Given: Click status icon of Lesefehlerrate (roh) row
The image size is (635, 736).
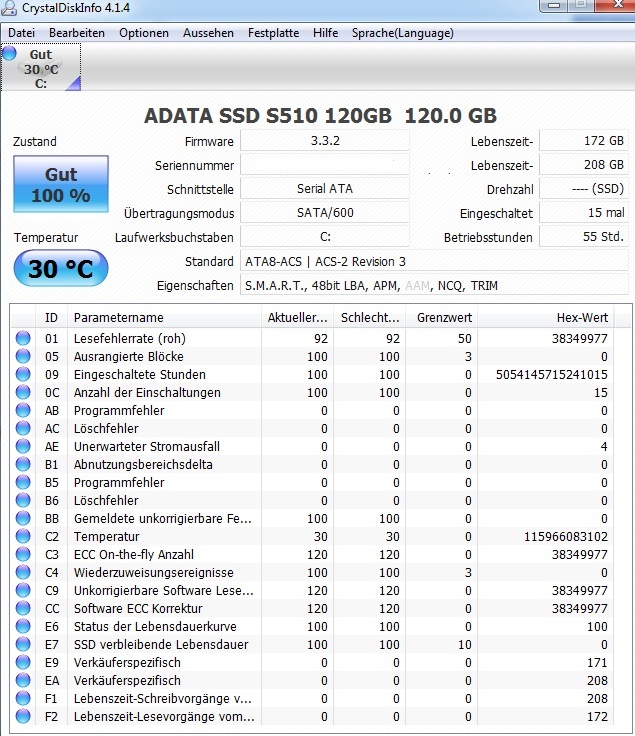Looking at the screenshot, I should 23,338.
